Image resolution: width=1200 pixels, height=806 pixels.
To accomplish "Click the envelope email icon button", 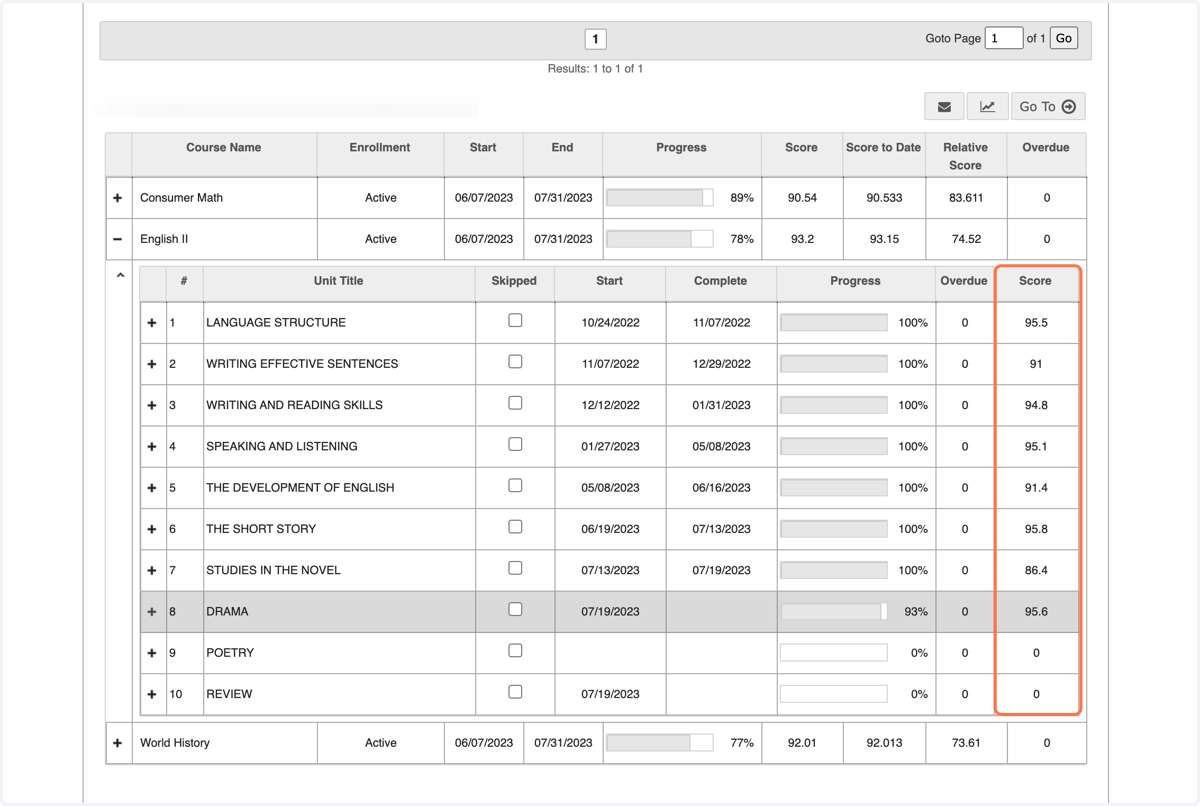I will pos(944,106).
